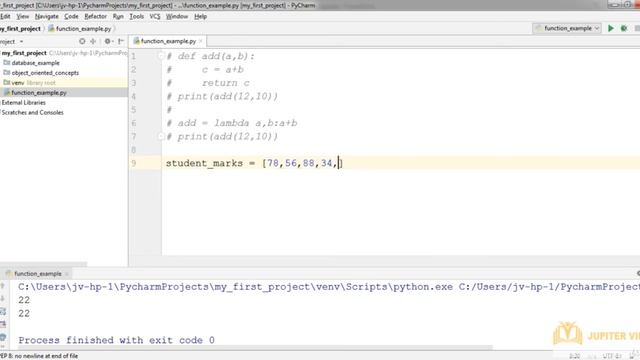
Task: Run function_example with the green Run arrow
Action: [x=611, y=28]
